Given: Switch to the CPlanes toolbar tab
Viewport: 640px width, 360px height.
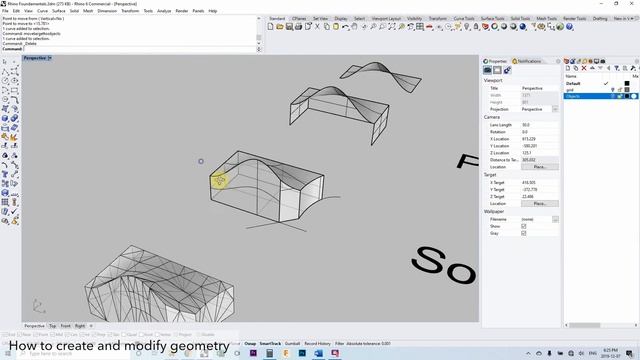Looking at the screenshot, I should [x=299, y=19].
